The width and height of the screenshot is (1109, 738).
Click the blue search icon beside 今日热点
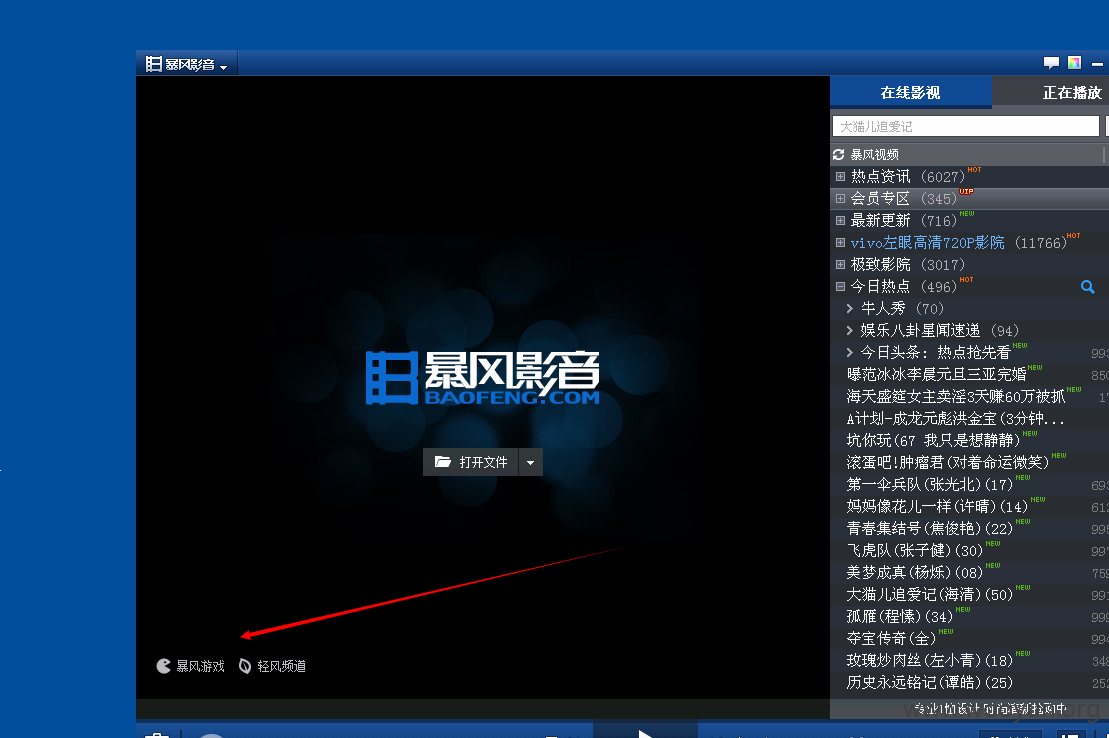(x=1088, y=287)
